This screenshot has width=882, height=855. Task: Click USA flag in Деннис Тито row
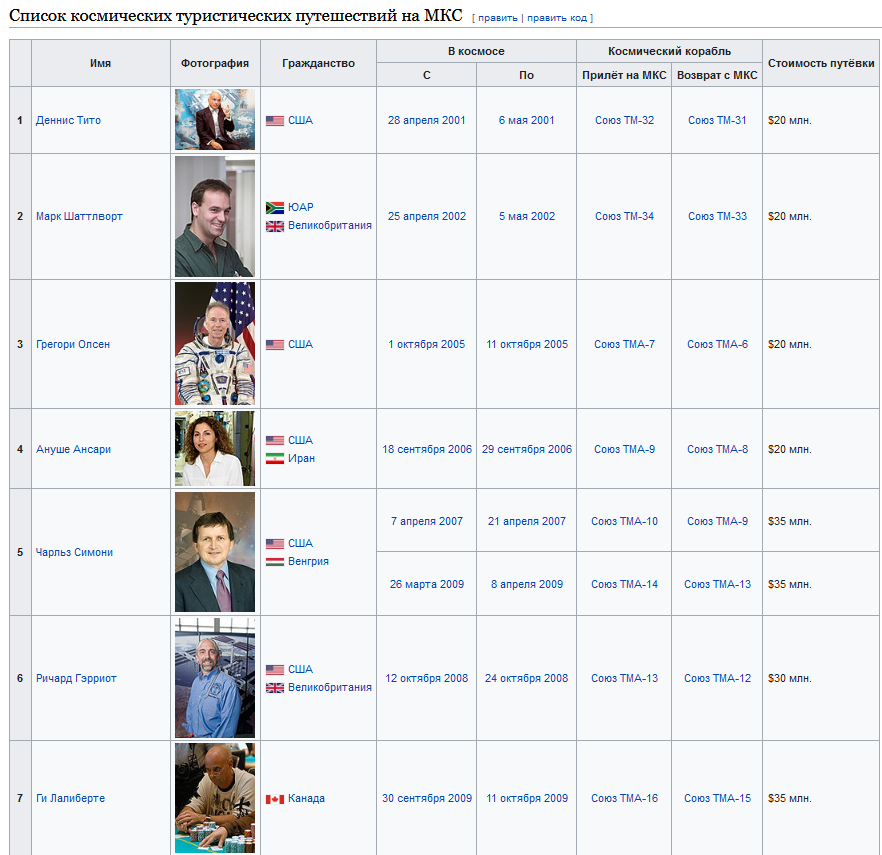(x=275, y=121)
